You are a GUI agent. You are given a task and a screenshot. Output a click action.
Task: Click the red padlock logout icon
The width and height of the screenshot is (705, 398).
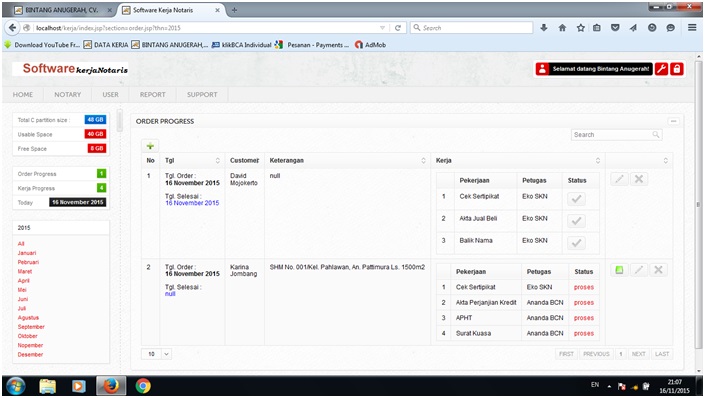[x=677, y=69]
